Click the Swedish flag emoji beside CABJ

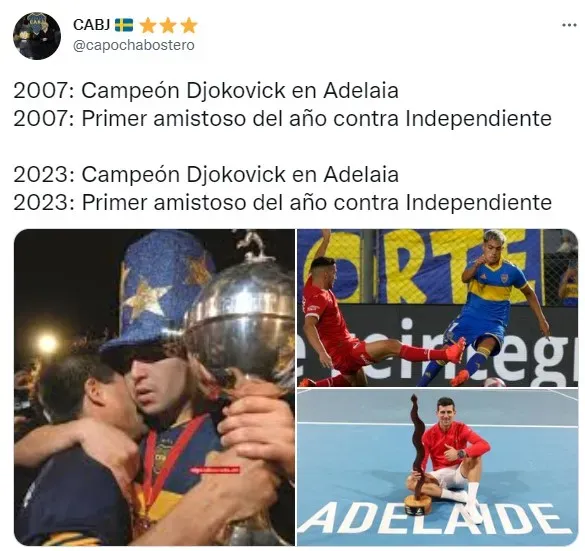coord(123,25)
